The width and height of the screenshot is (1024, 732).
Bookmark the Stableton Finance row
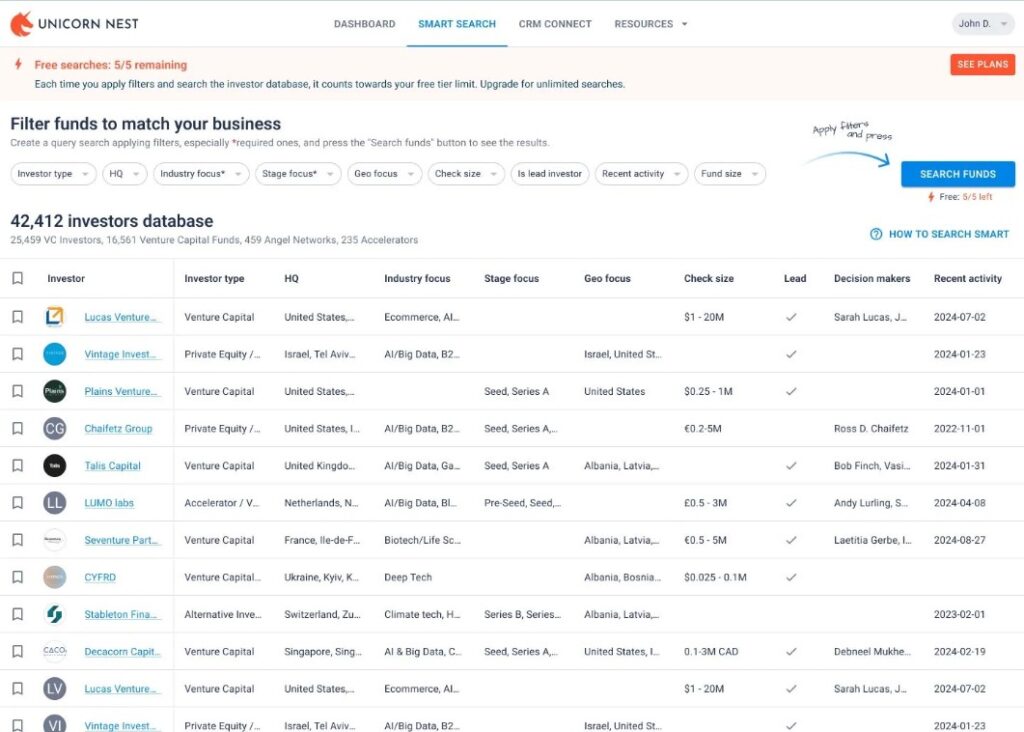[x=18, y=614]
